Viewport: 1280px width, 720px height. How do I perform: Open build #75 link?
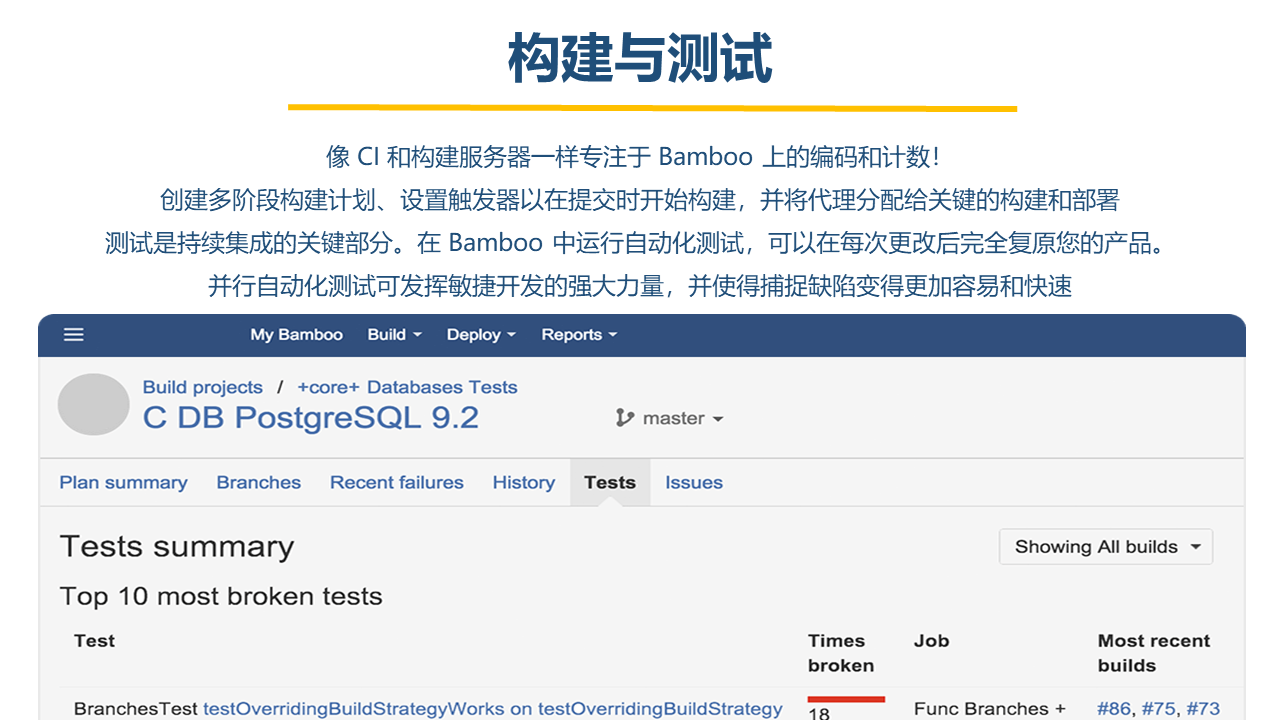[x=1158, y=709]
